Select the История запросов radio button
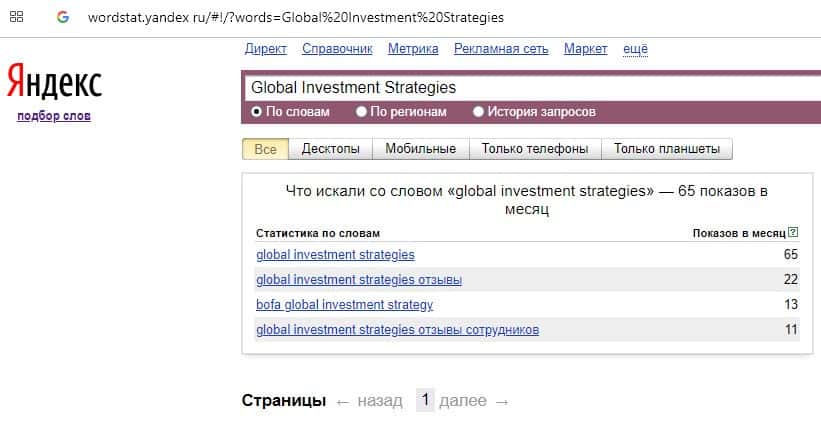Image resolution: width=821 pixels, height=432 pixels. pos(478,112)
